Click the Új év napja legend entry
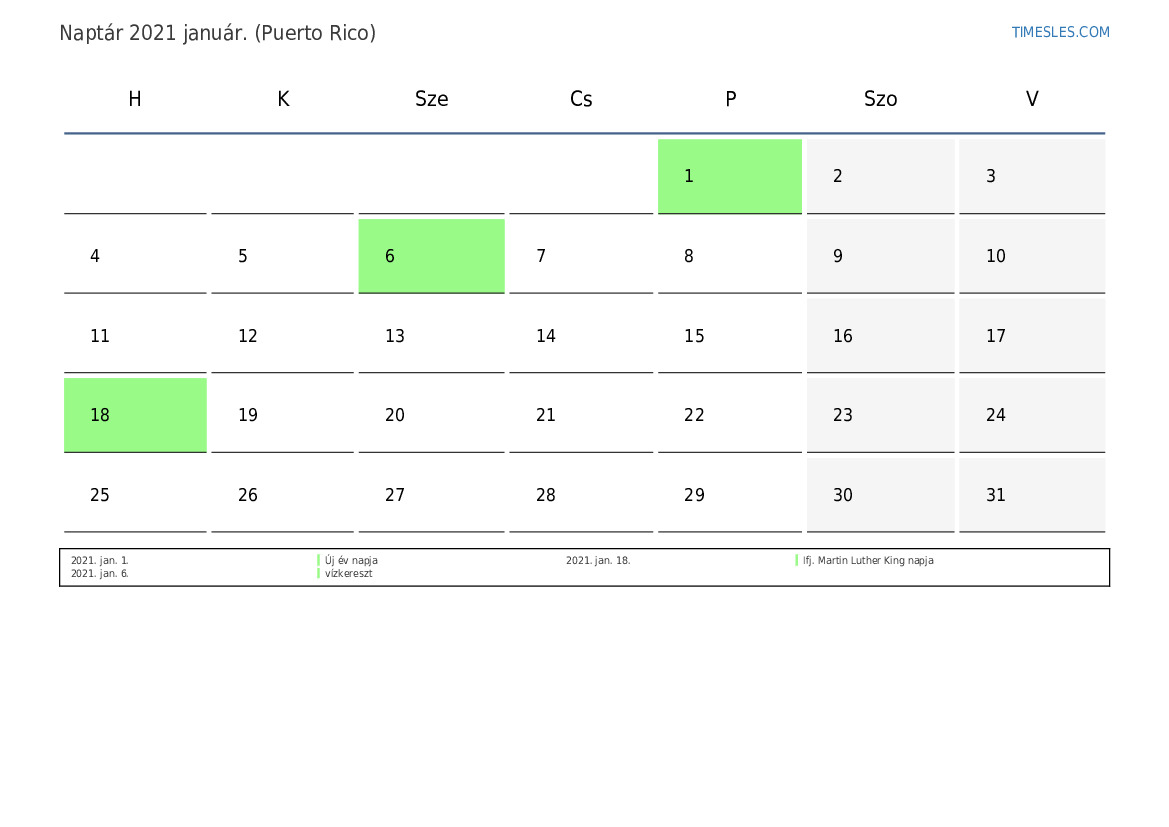This screenshot has width=1169, height=827. click(351, 560)
